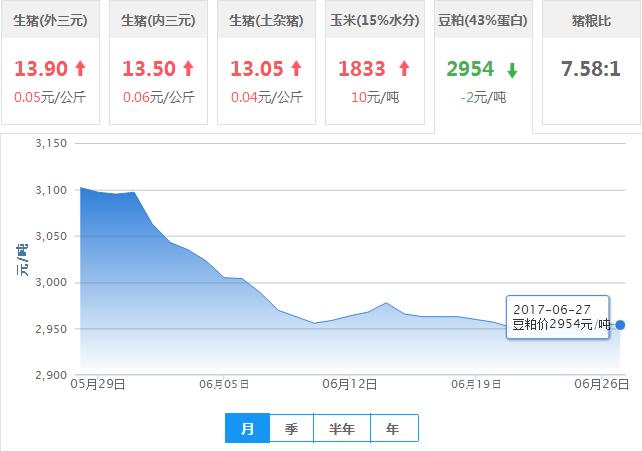Click the change text -2元/吨
This screenshot has width=642, height=451.
[x=483, y=97]
